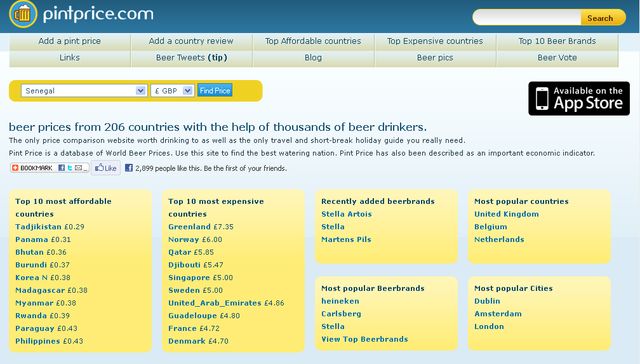Image resolution: width=640 pixels, height=364 pixels.
Task: Open the Beer Vote menu item
Action: point(557,58)
